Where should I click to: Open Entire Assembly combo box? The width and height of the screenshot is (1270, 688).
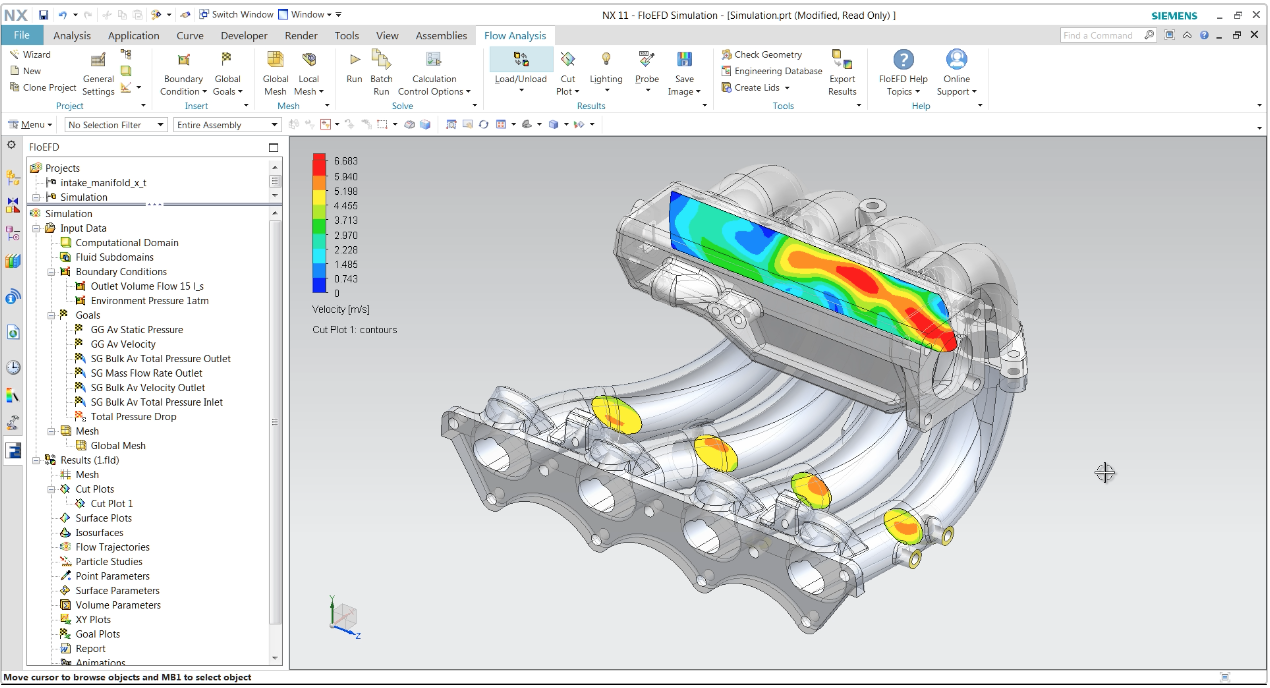click(x=227, y=125)
